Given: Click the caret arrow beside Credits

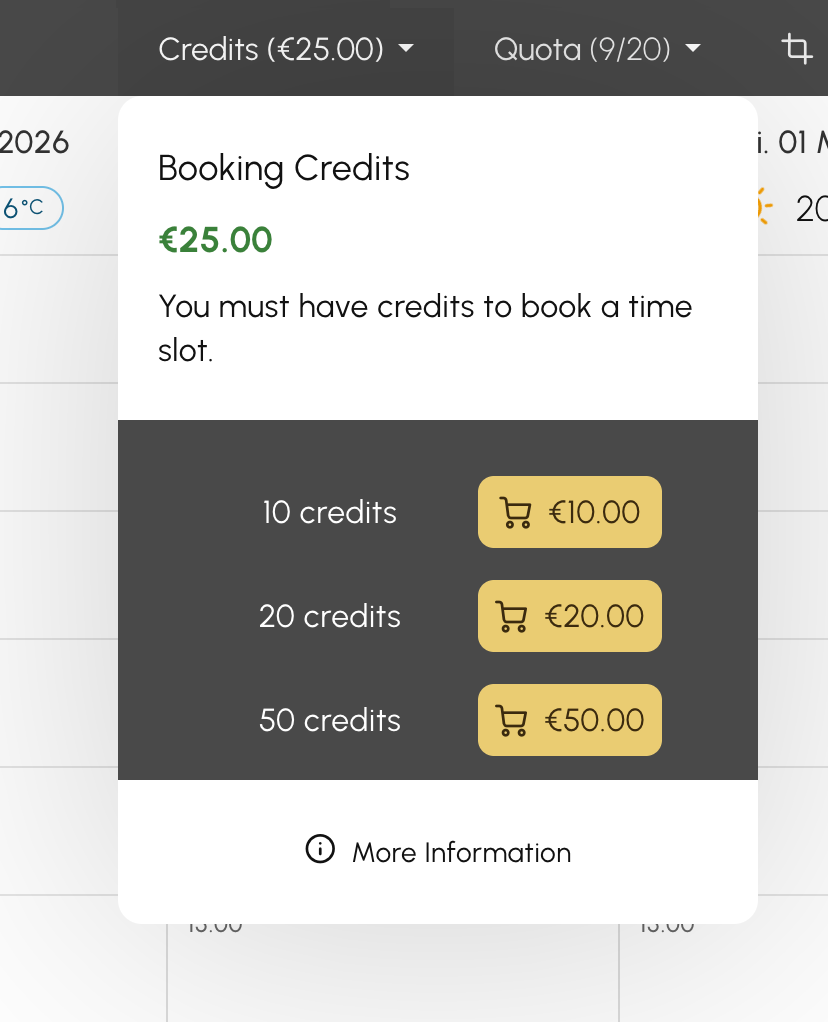Looking at the screenshot, I should coord(406,49).
